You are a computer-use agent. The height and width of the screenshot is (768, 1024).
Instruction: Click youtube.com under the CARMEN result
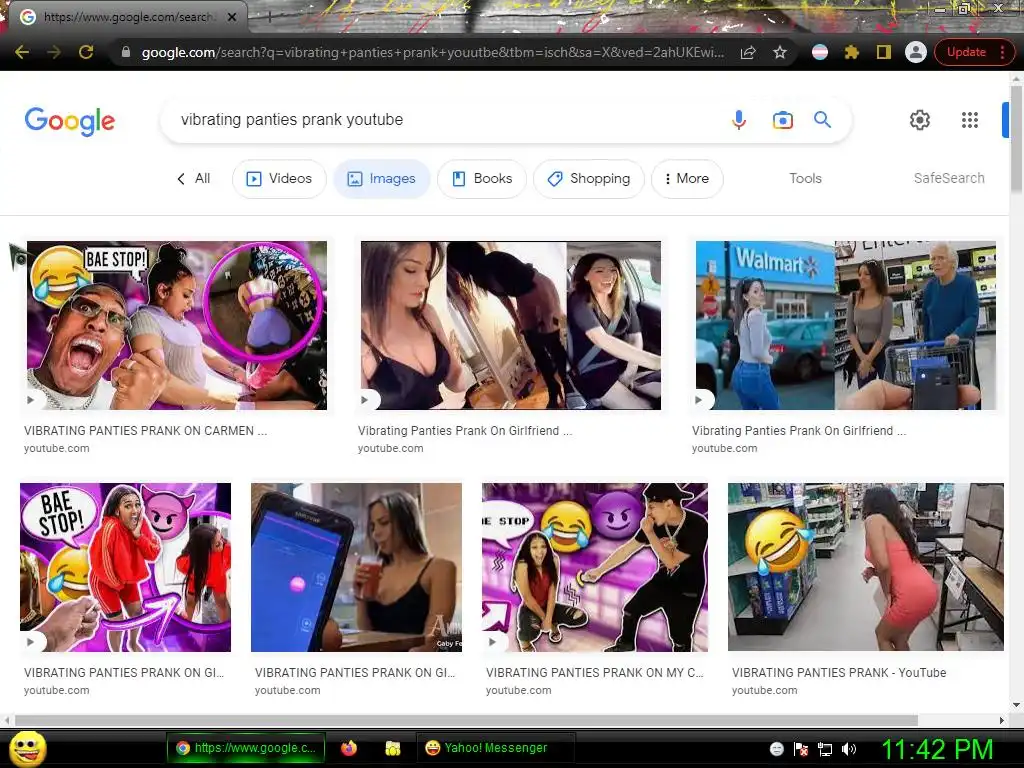(x=57, y=448)
